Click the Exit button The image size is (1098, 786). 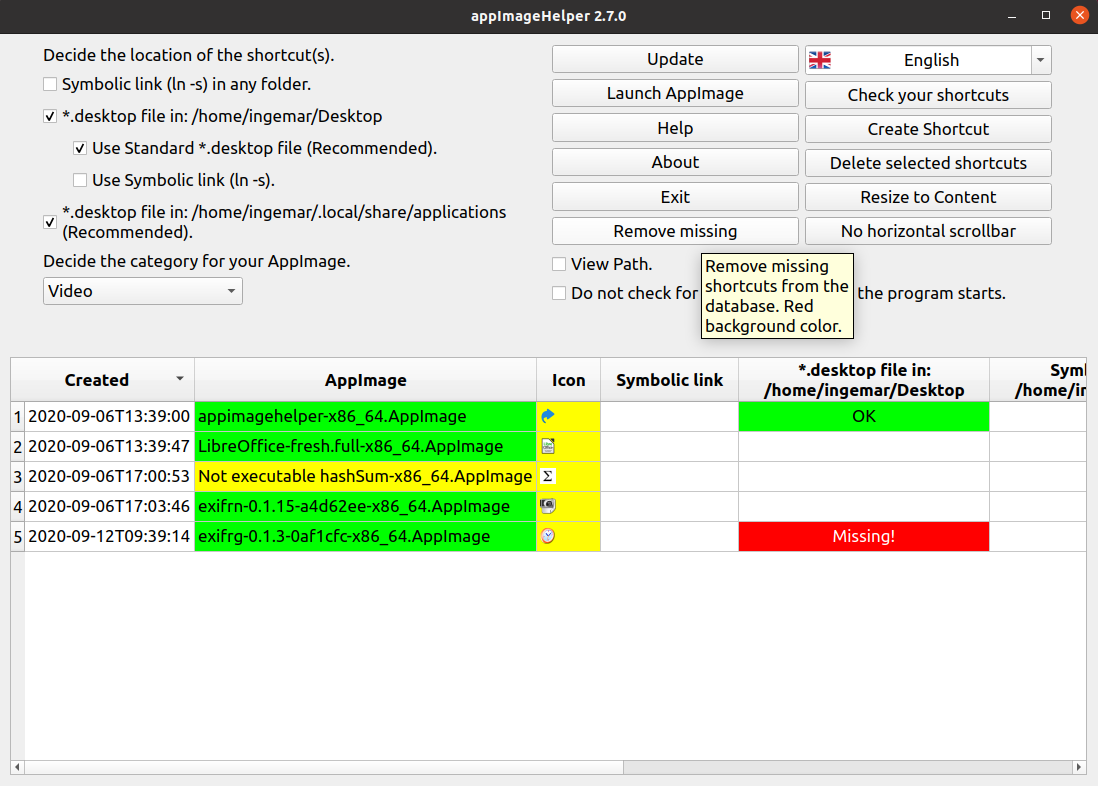coord(675,197)
